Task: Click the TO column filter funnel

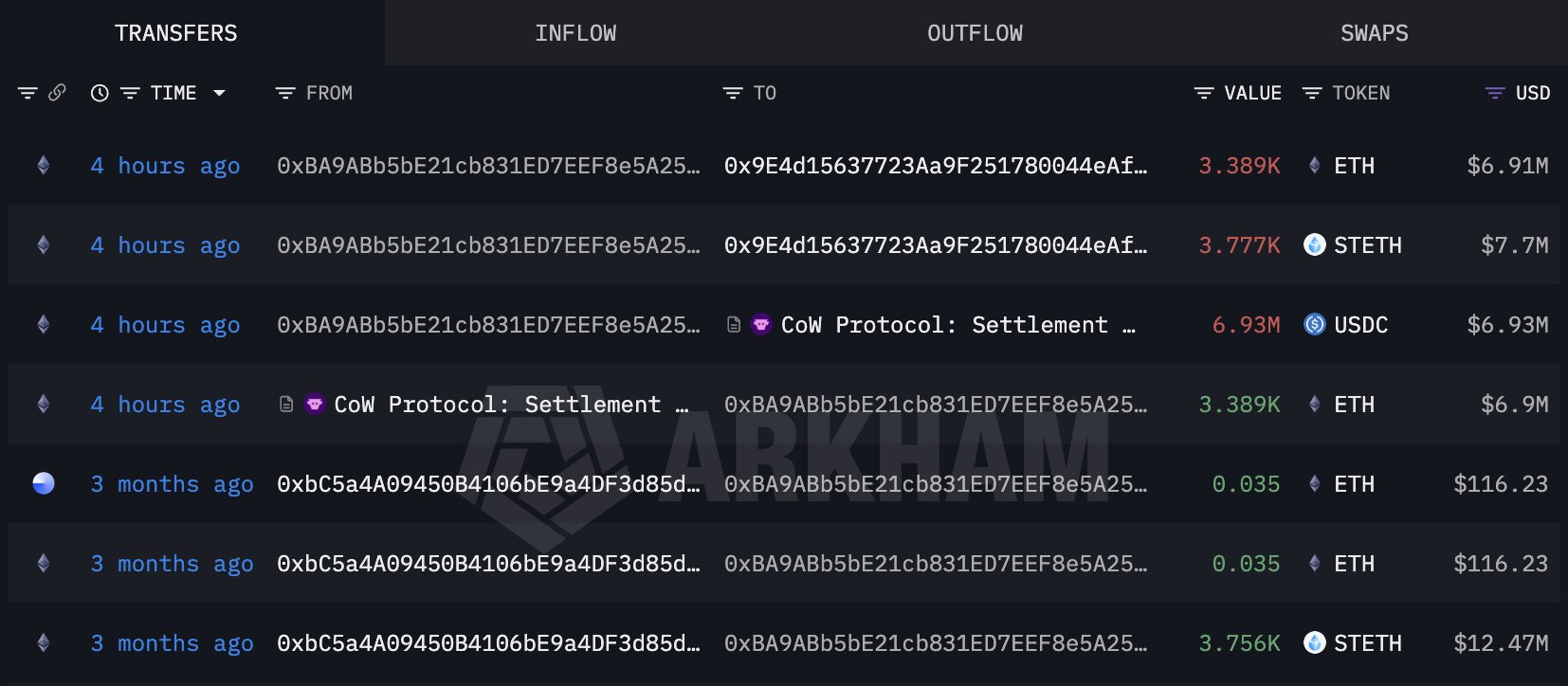Action: pos(733,93)
